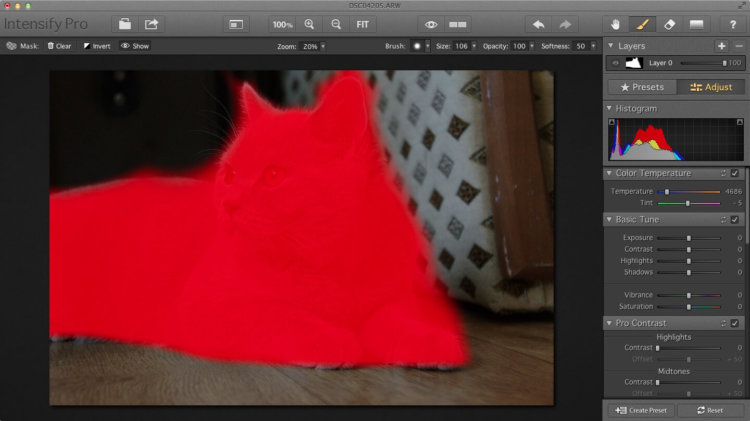This screenshot has width=750, height=421.
Task: Adjust the Layer 0 opacity slider
Action: [703, 63]
